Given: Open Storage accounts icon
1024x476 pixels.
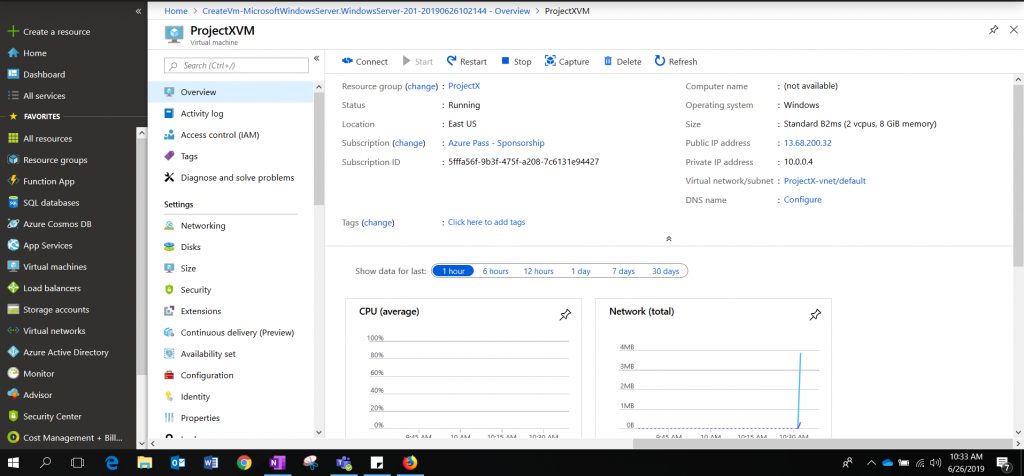Looking at the screenshot, I should point(12,309).
